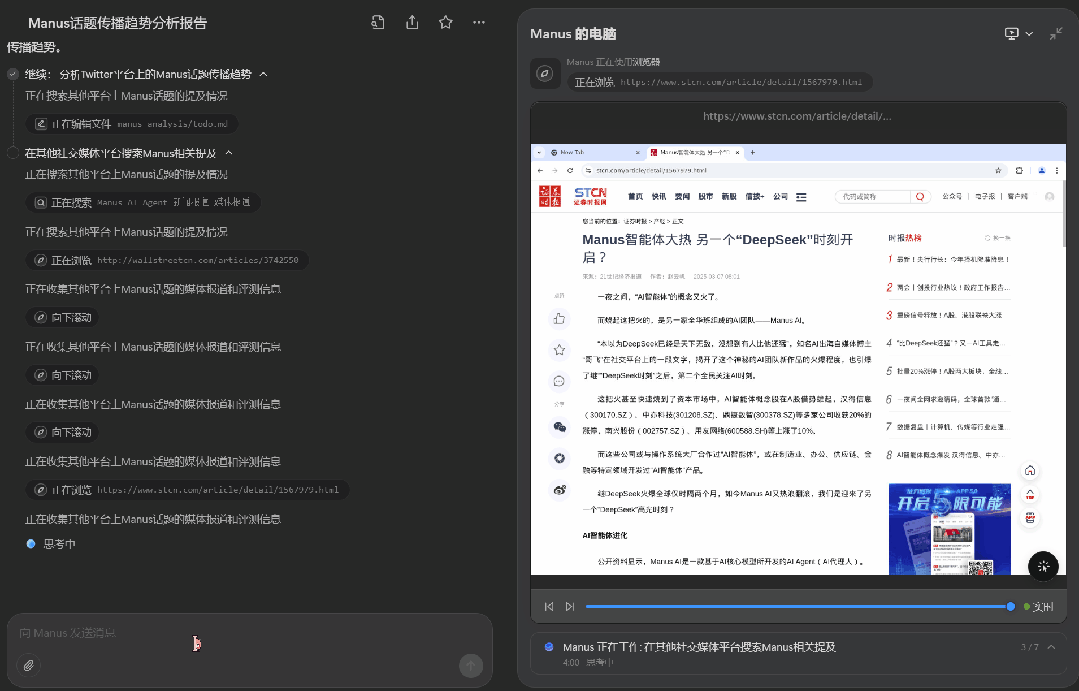1079x691 pixels.
Task: Open the more options (···) menu
Action: point(478,22)
